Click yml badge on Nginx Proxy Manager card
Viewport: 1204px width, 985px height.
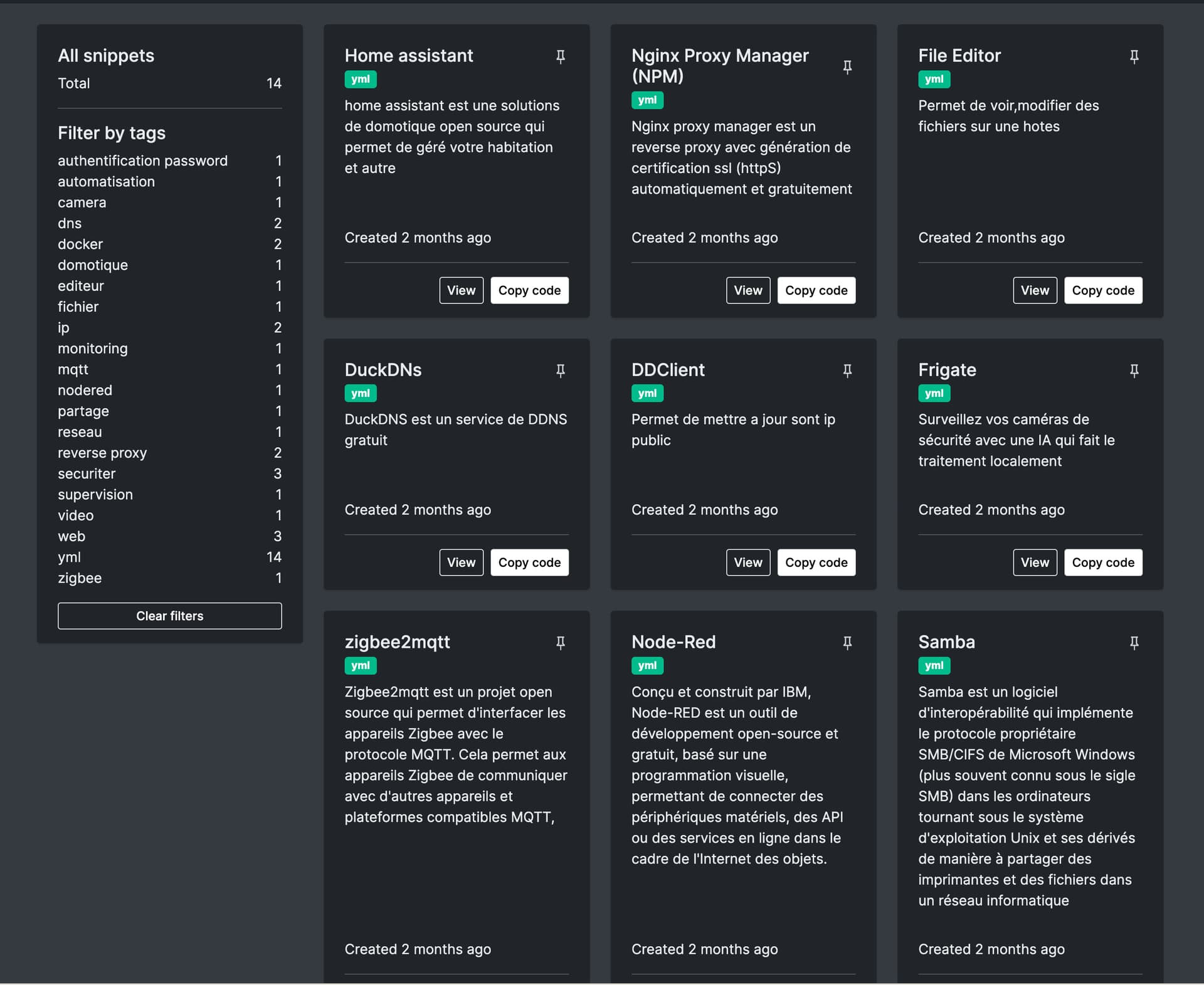coord(647,100)
